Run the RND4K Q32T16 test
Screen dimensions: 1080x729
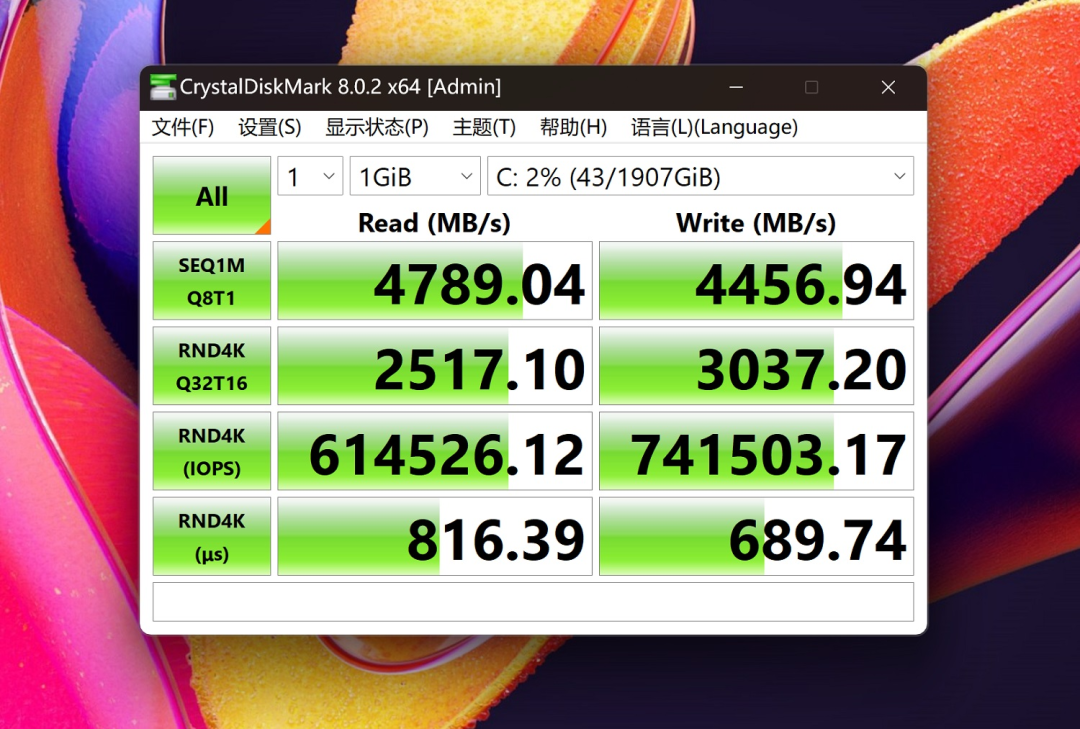(x=211, y=366)
